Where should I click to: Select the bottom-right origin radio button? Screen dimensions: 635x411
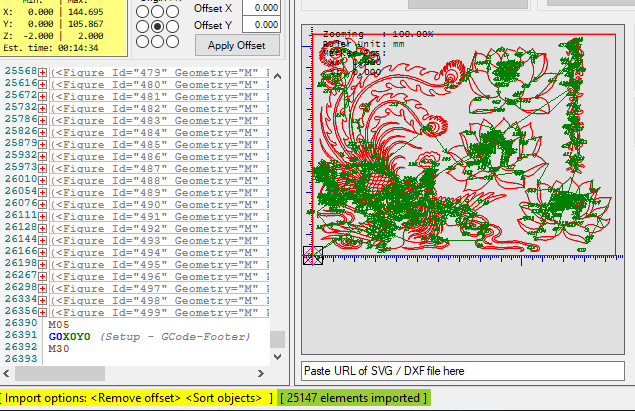(x=173, y=41)
